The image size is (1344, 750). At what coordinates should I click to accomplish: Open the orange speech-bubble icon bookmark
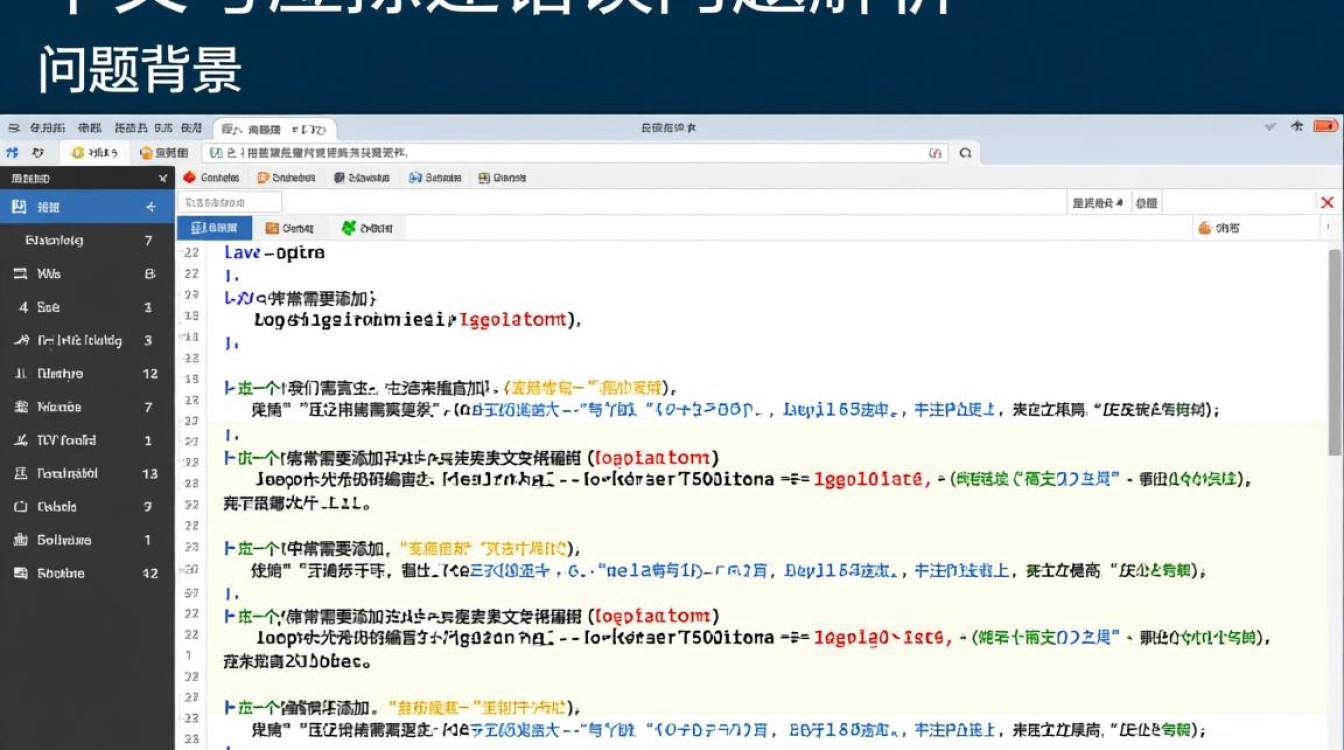(287, 177)
